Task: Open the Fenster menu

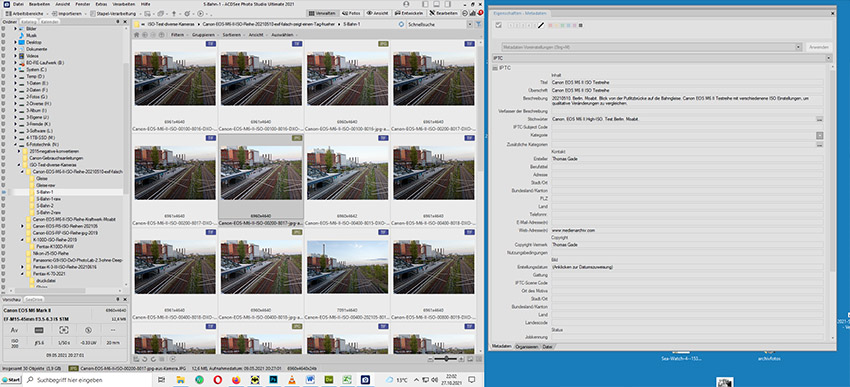Action: 82,4
